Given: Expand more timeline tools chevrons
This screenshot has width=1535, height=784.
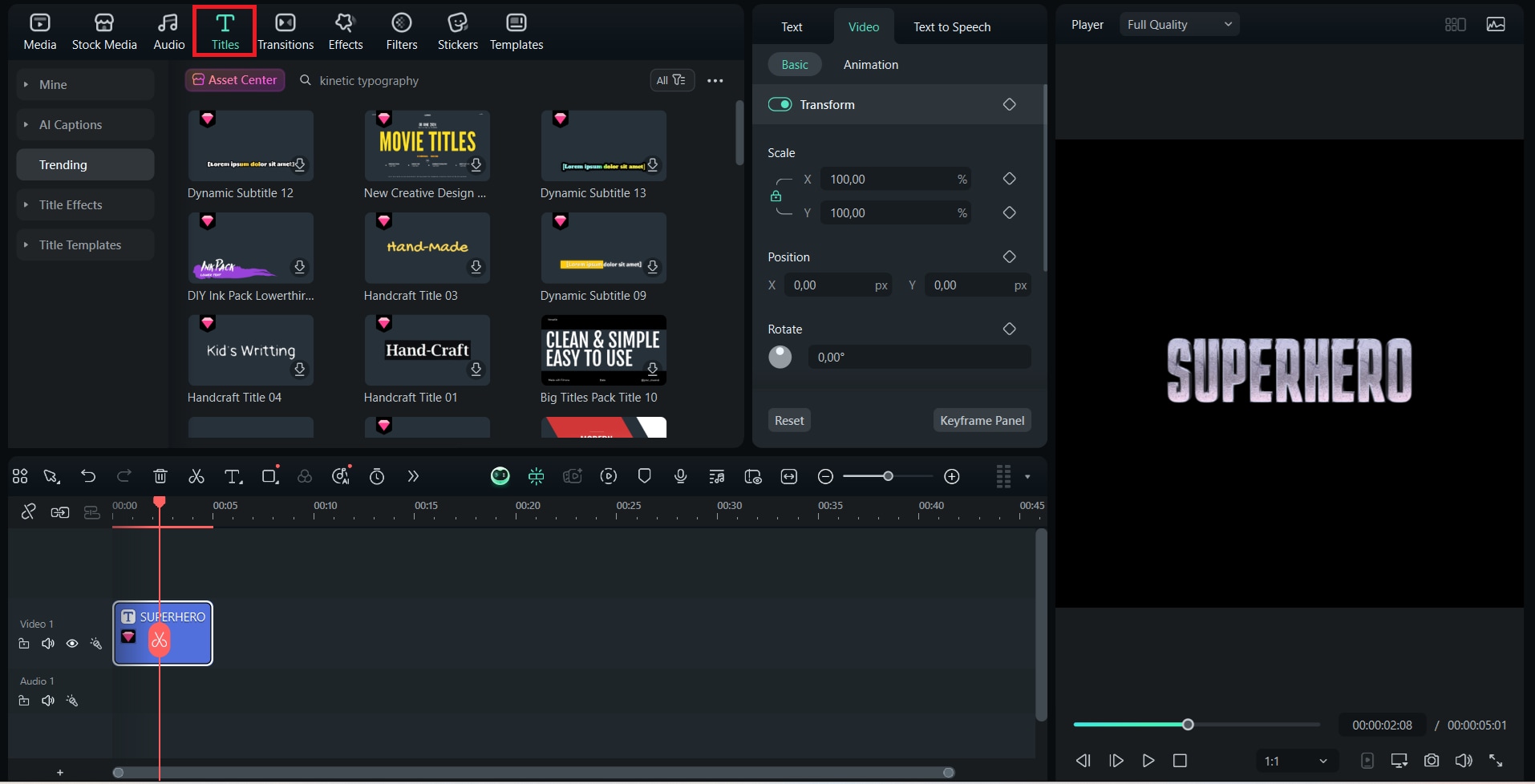Looking at the screenshot, I should (x=413, y=476).
